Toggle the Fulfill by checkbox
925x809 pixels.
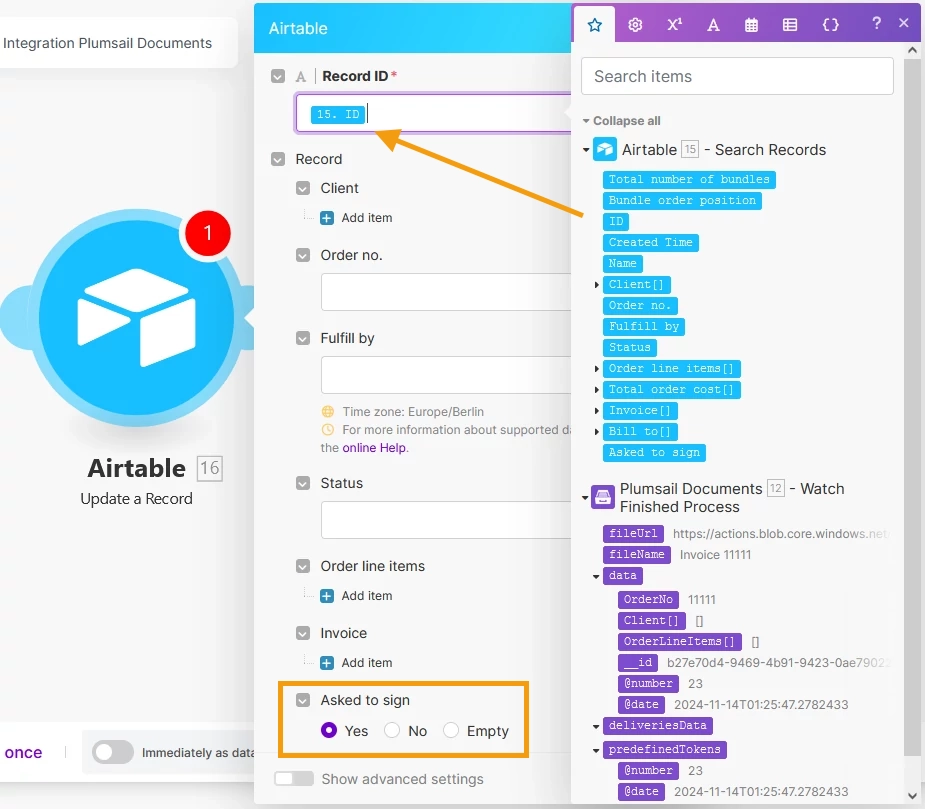[303, 338]
